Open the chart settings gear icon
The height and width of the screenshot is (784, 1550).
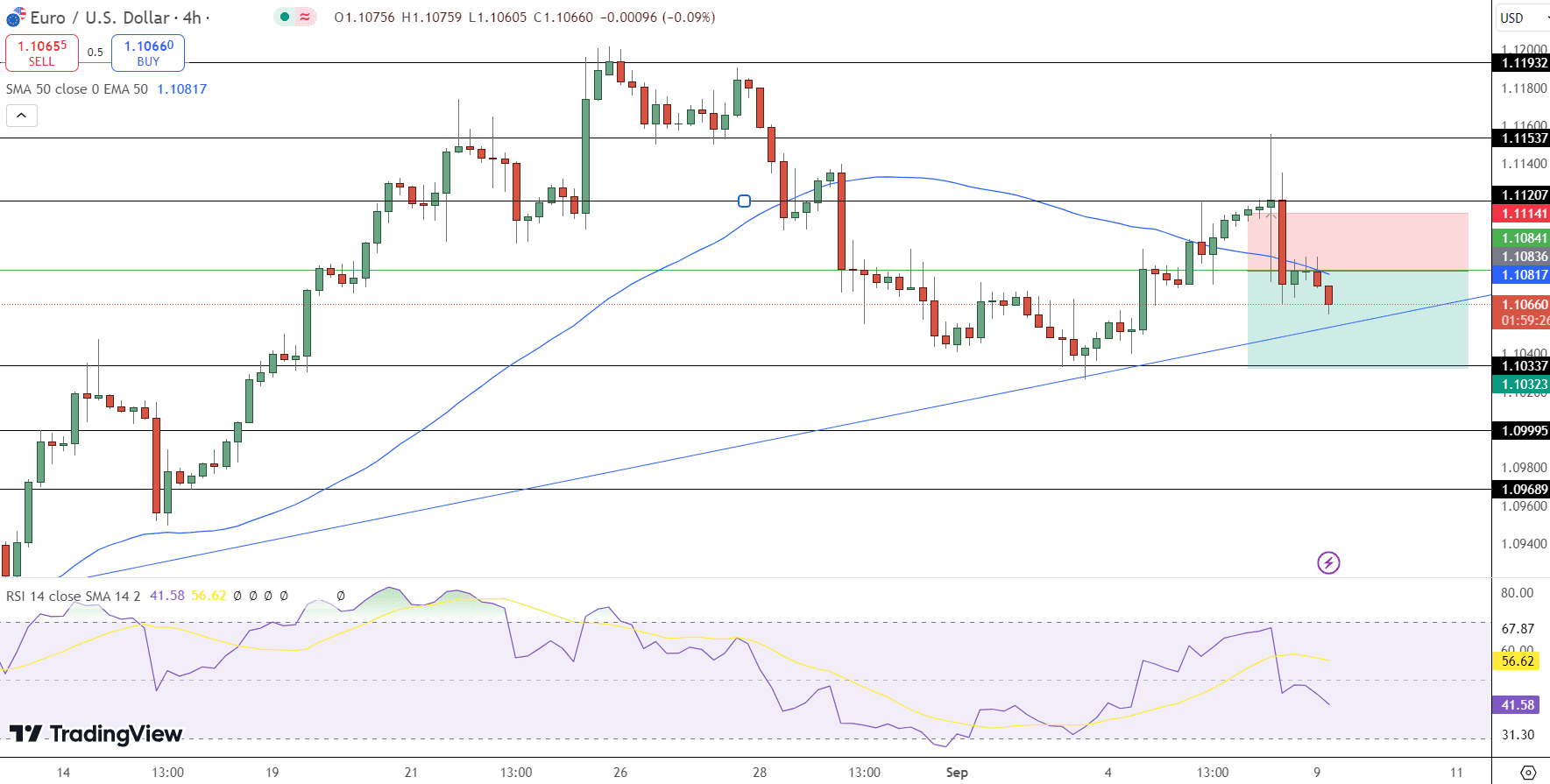1528,773
